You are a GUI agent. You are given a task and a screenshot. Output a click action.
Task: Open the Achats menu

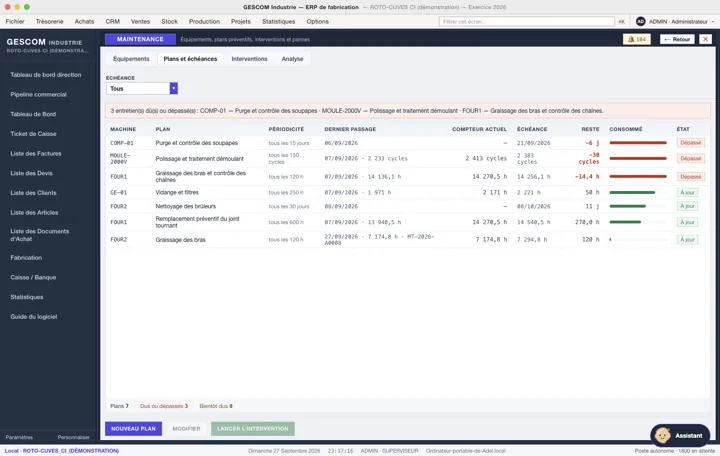tap(84, 22)
